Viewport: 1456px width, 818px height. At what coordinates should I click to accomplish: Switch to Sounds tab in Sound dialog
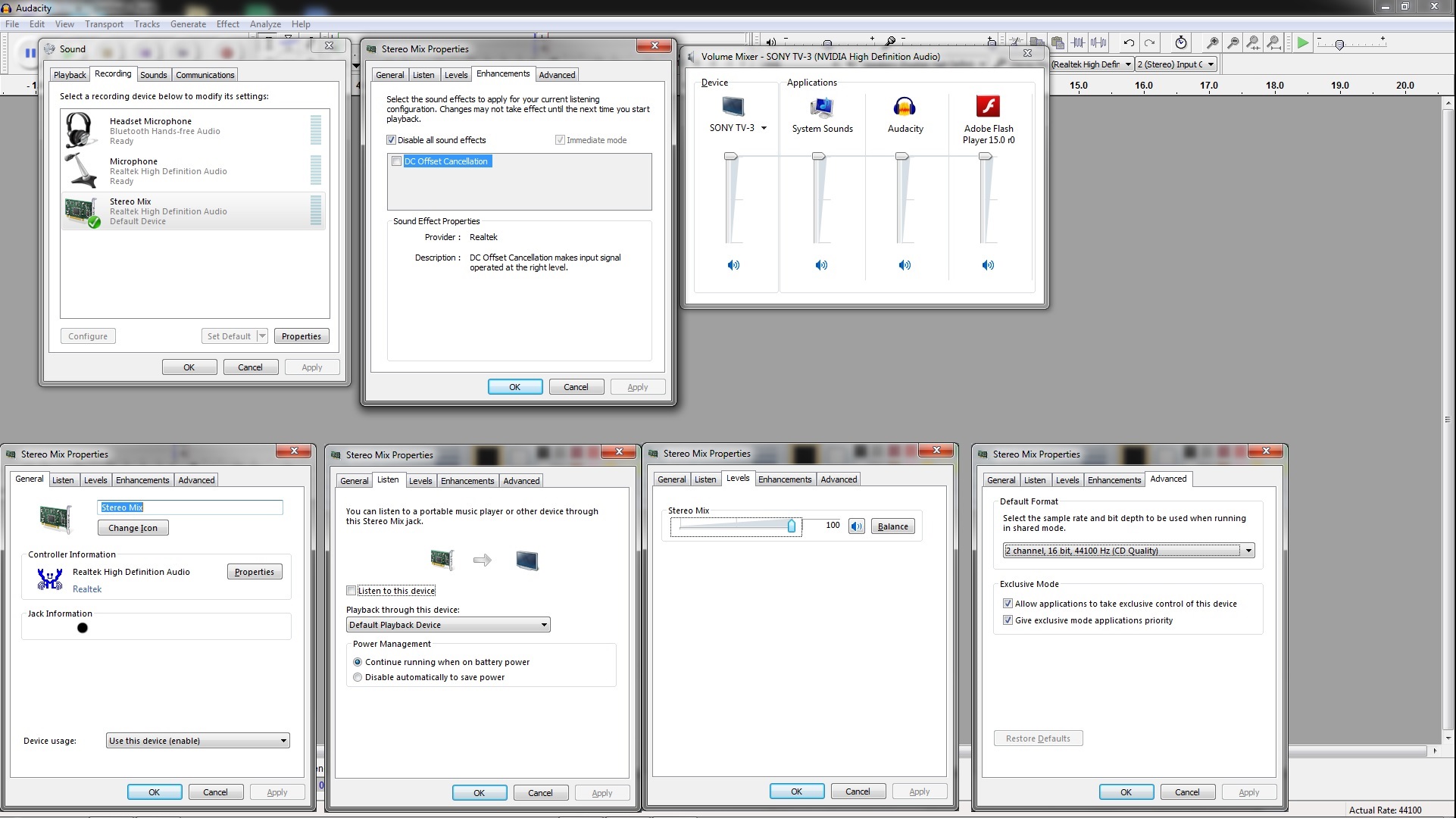[153, 75]
